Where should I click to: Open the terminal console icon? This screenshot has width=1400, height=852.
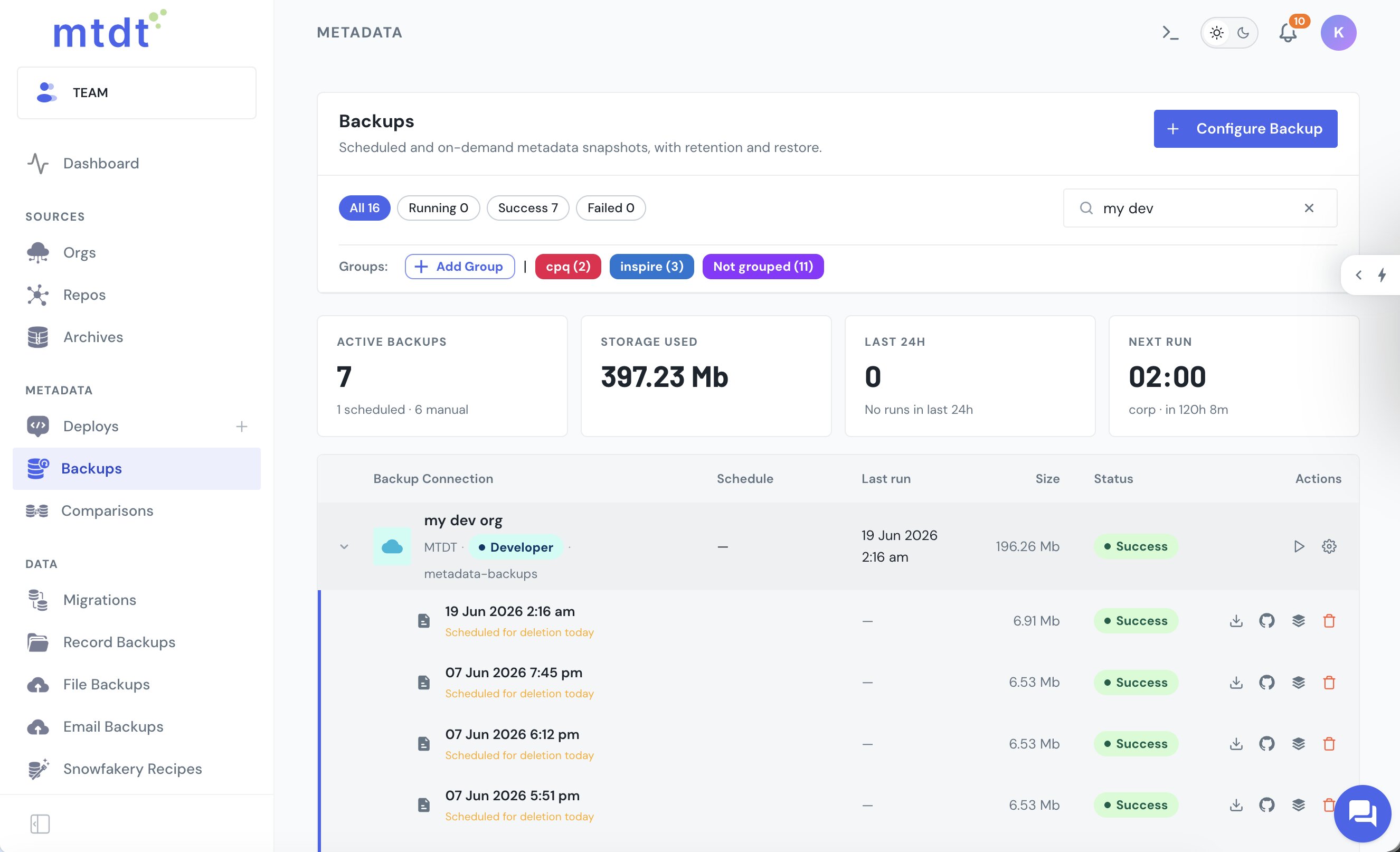pyautogui.click(x=1170, y=33)
